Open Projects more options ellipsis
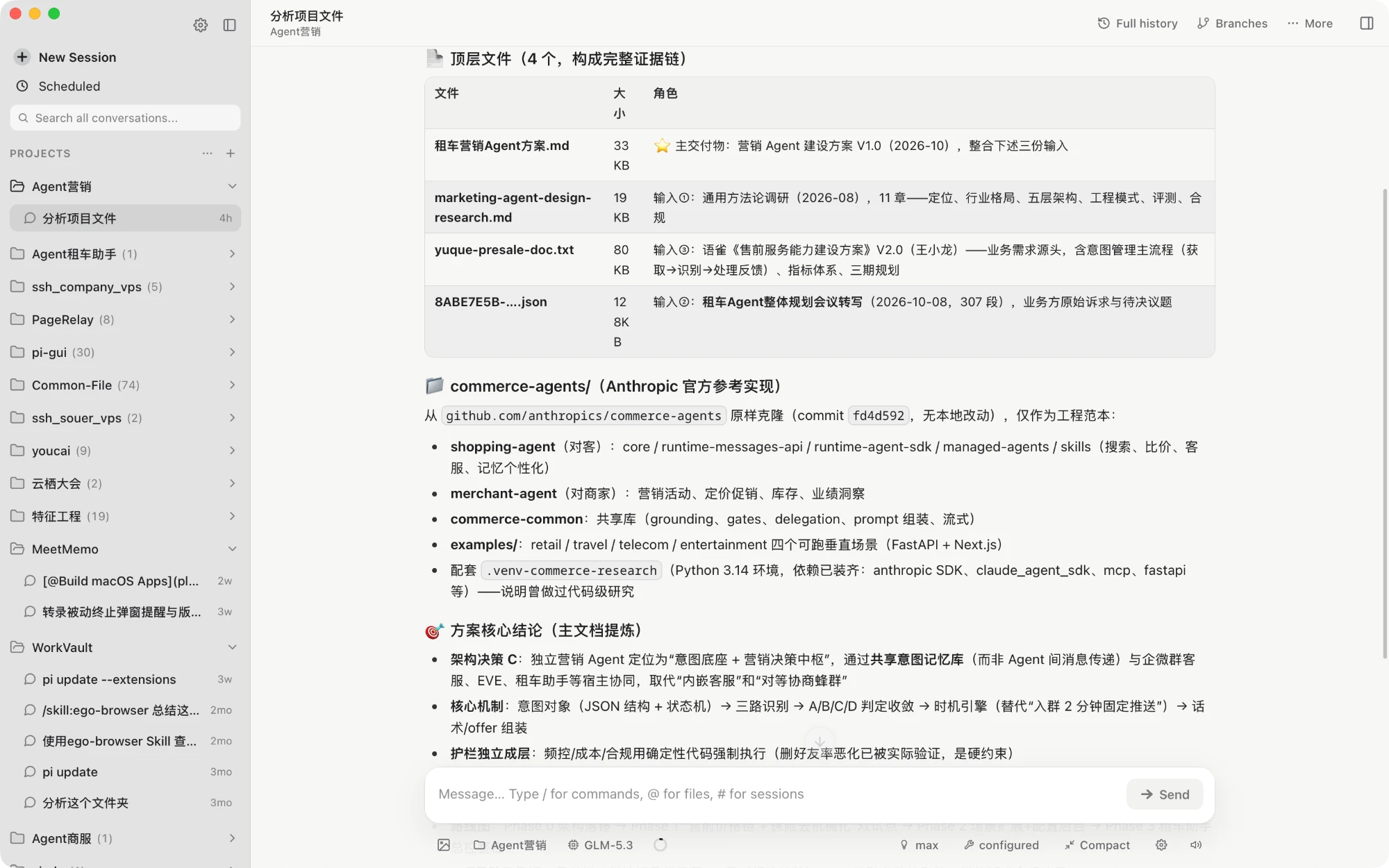This screenshot has height=868, width=1389. click(x=207, y=153)
